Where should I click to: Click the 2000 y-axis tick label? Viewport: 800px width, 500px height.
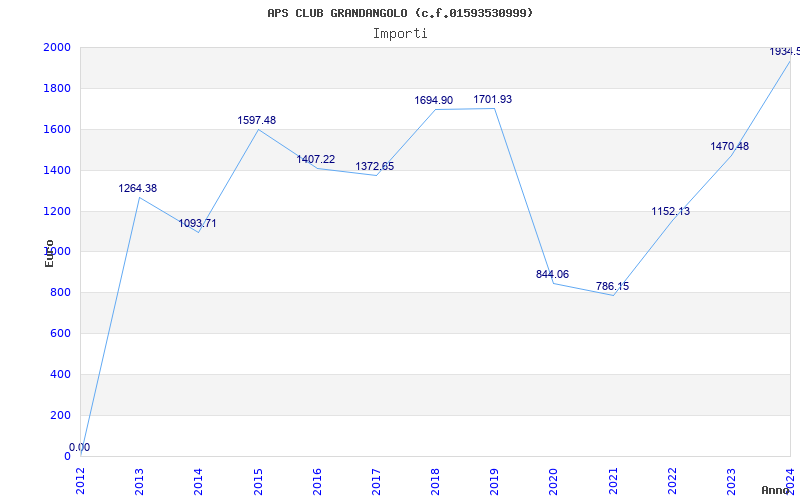click(x=57, y=47)
